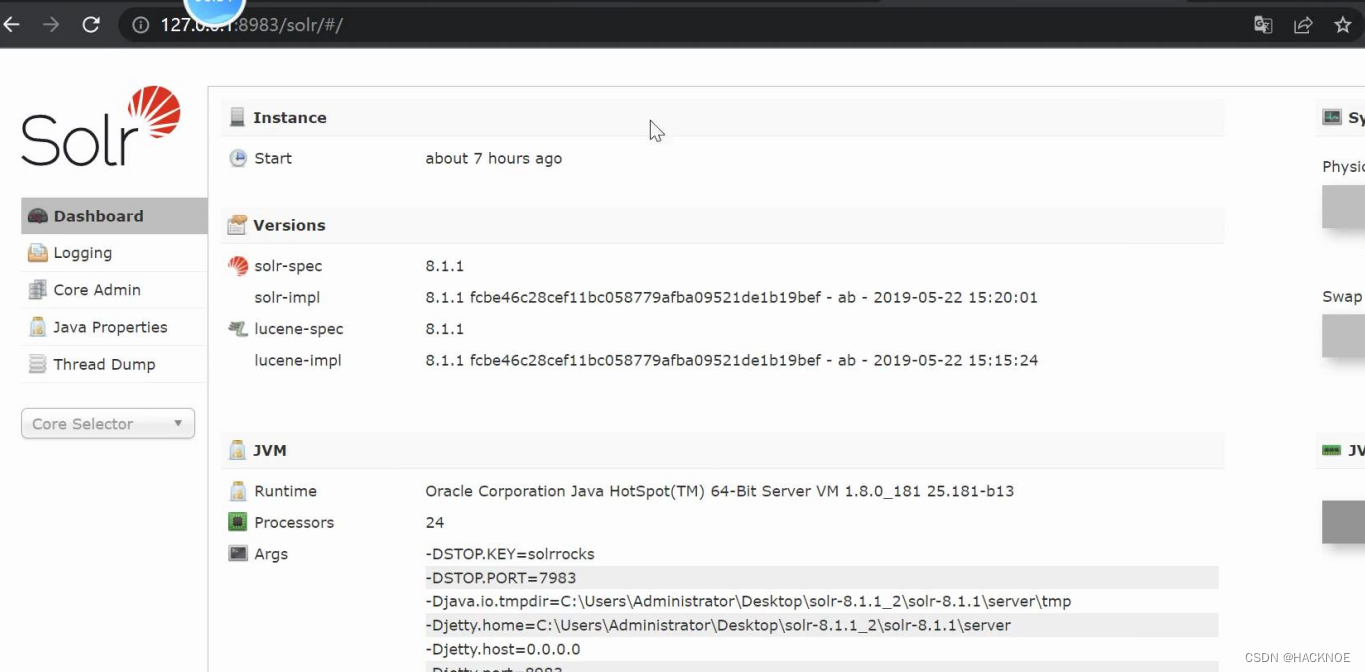Click the Instance section header text
The width and height of the screenshot is (1365, 672).
[290, 117]
